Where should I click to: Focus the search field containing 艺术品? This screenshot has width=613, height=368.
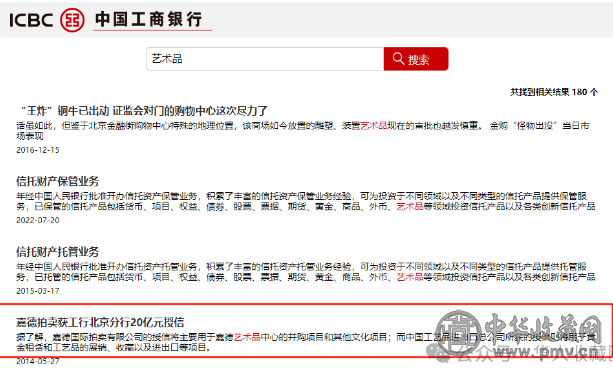point(265,59)
